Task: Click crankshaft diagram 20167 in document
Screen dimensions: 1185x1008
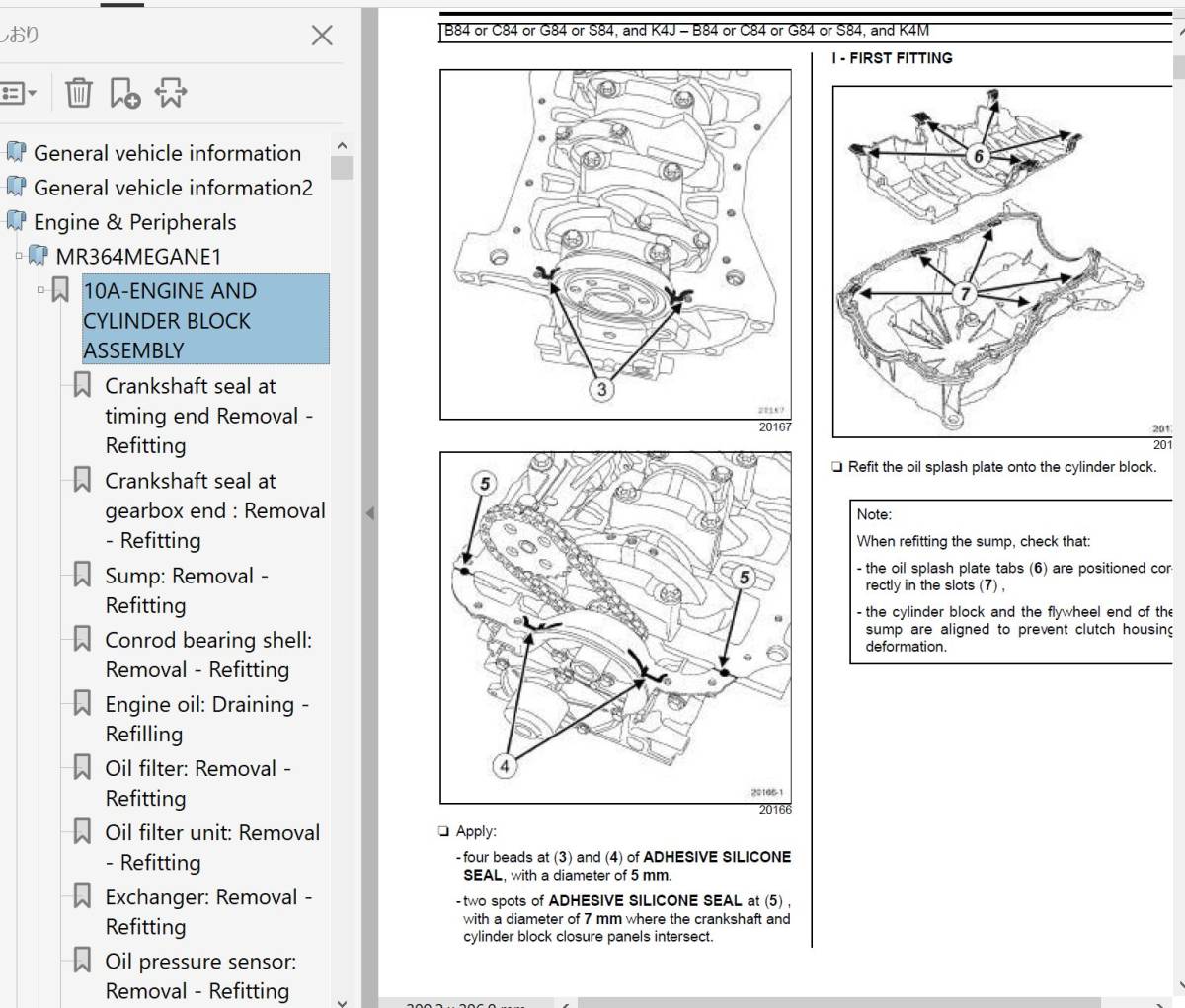Action: (x=615, y=245)
